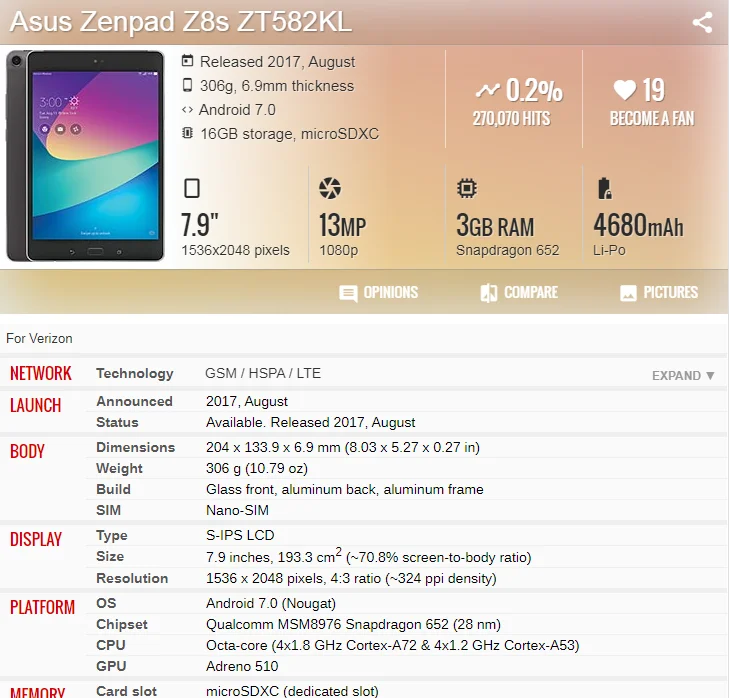The width and height of the screenshot is (729, 698).
Task: Expand the Network section
Action: coord(683,375)
